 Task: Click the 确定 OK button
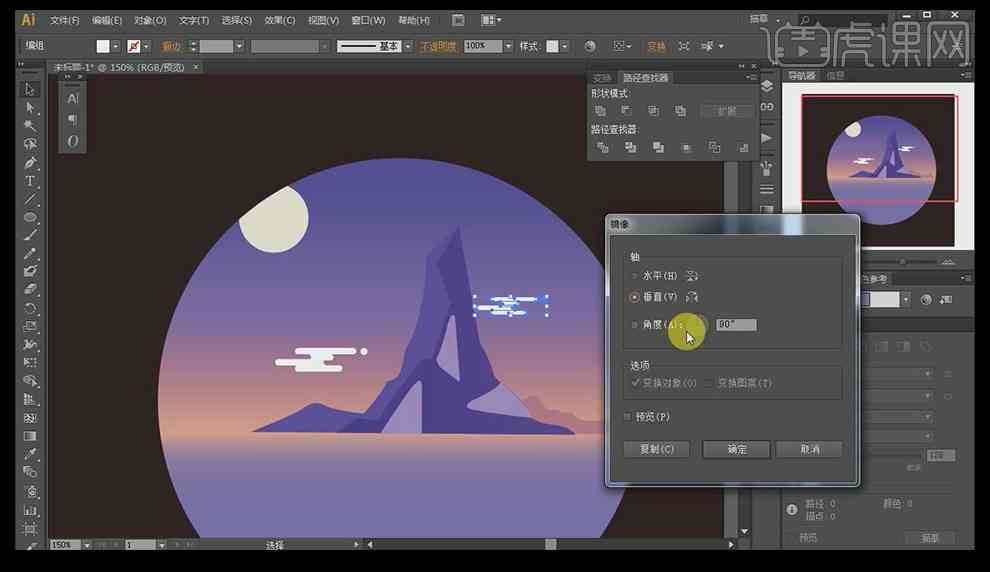736,449
